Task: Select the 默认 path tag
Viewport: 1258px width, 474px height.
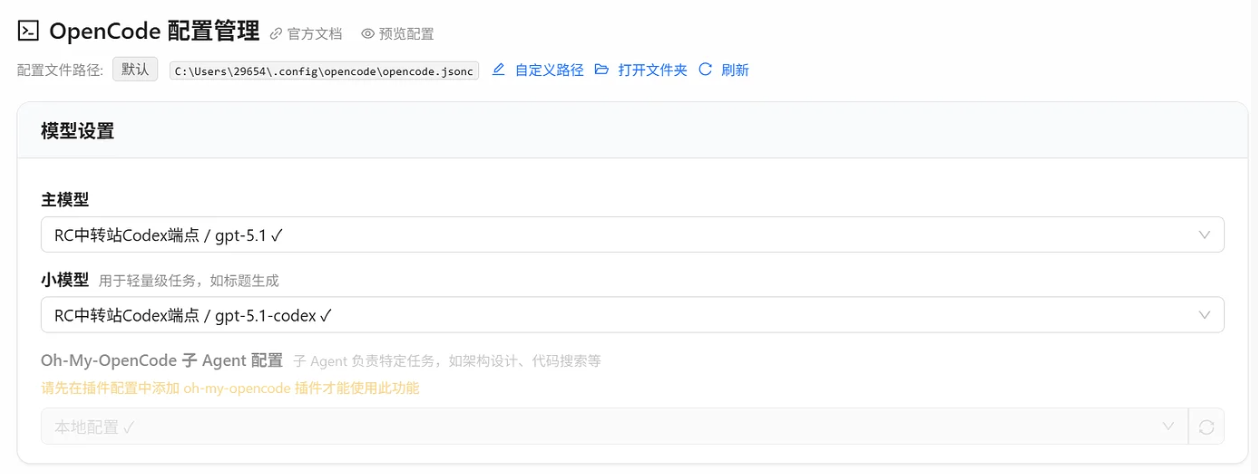Action: pyautogui.click(x=135, y=69)
